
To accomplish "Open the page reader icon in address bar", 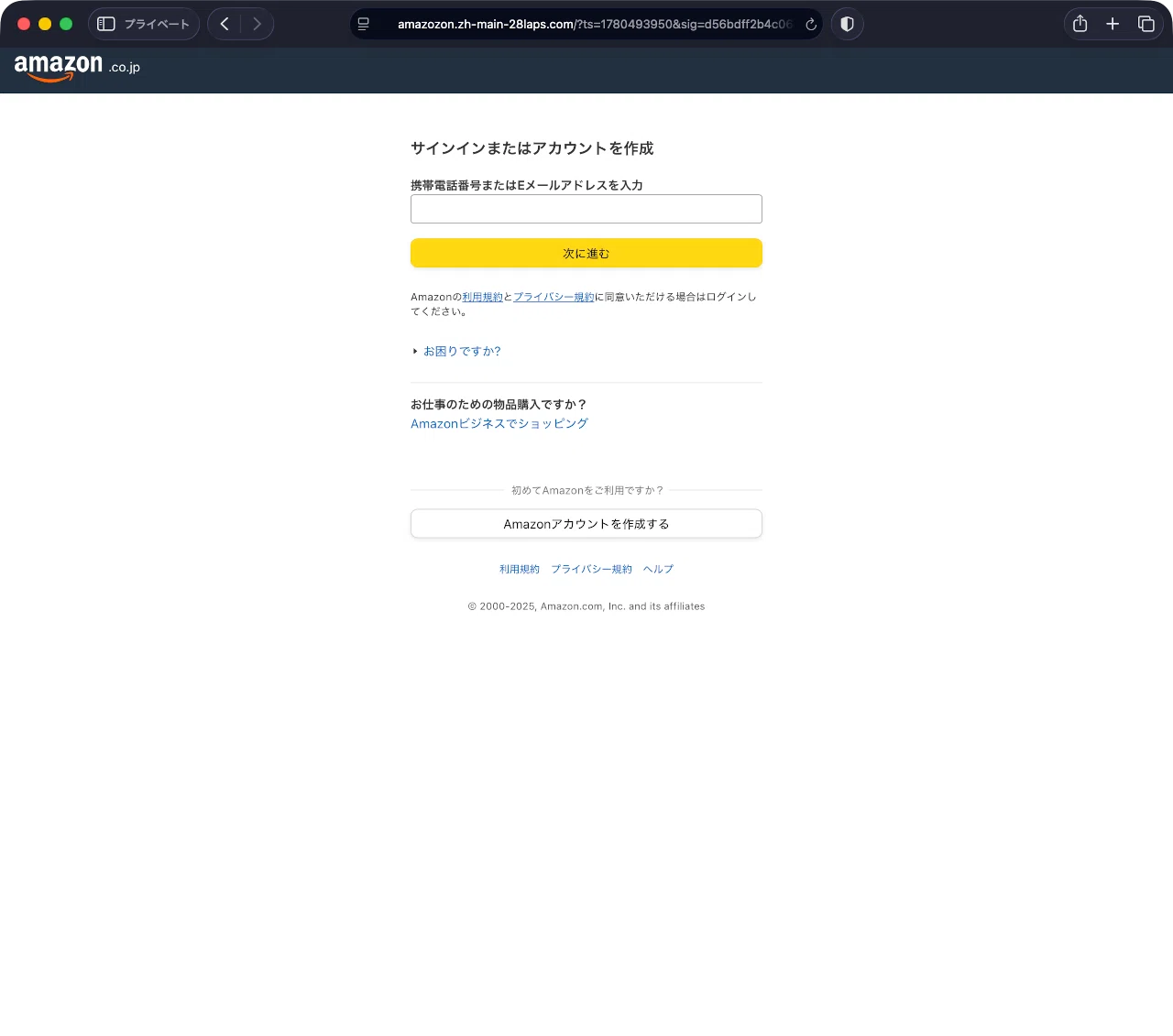I will (364, 24).
